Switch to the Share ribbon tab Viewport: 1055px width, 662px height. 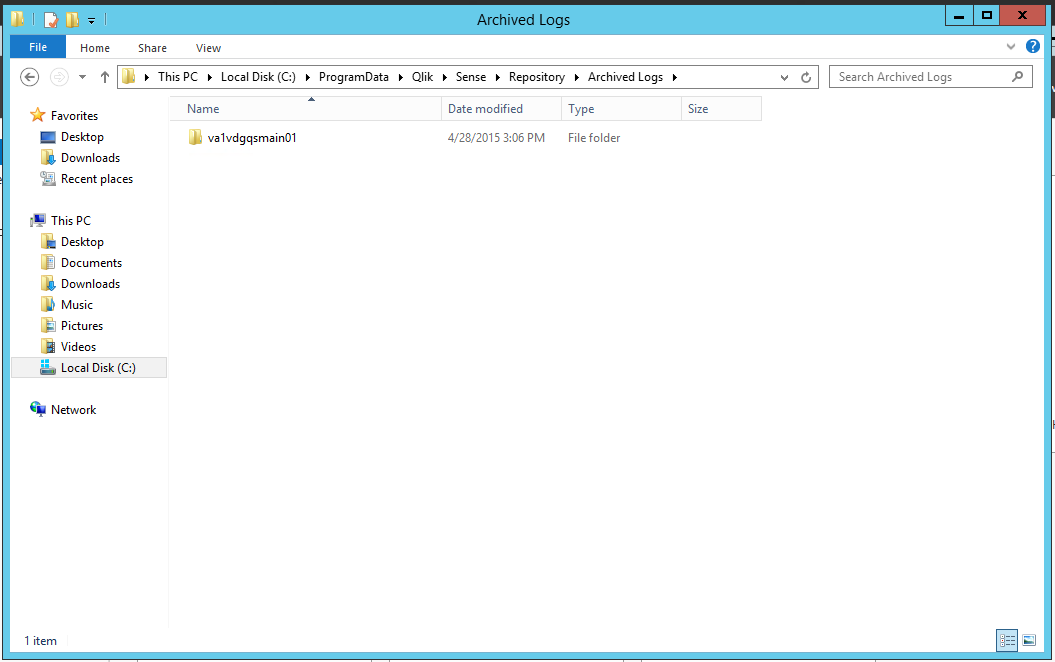click(x=152, y=48)
